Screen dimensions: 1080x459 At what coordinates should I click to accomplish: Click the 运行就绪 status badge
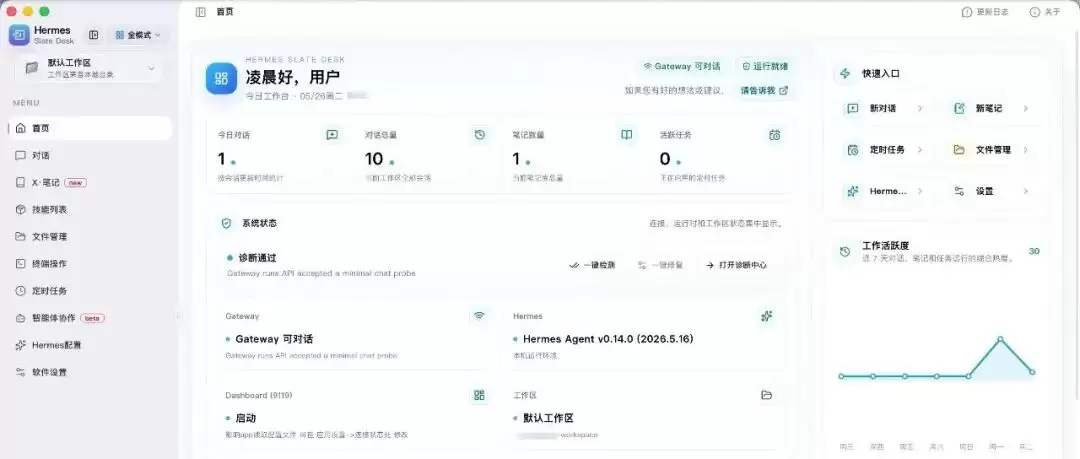(x=765, y=66)
